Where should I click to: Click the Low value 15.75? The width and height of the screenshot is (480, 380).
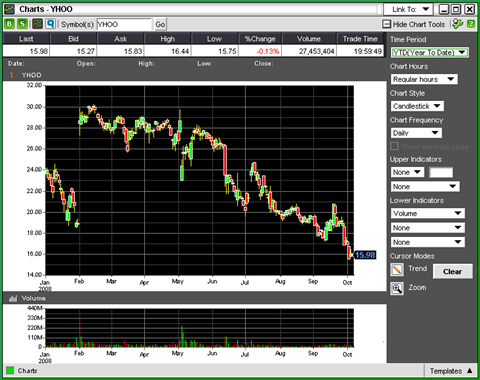227,51
